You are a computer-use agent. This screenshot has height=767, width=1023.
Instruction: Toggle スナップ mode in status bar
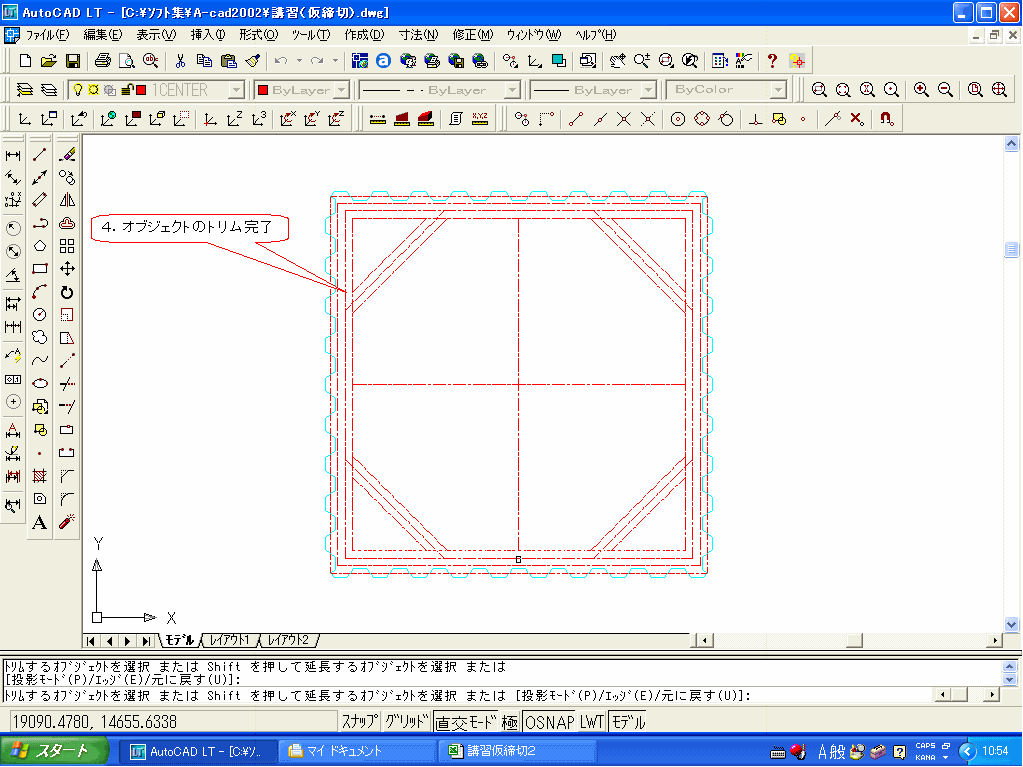point(359,722)
